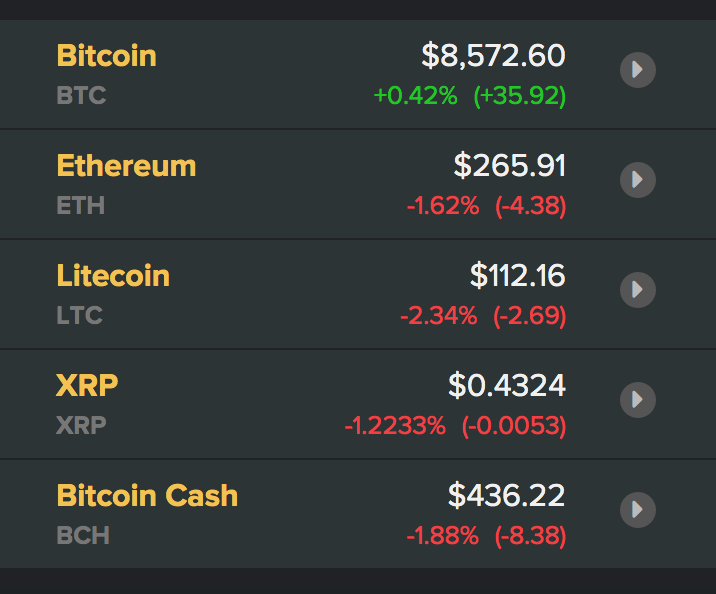Click the green +0.42% Bitcoin change

point(415,97)
